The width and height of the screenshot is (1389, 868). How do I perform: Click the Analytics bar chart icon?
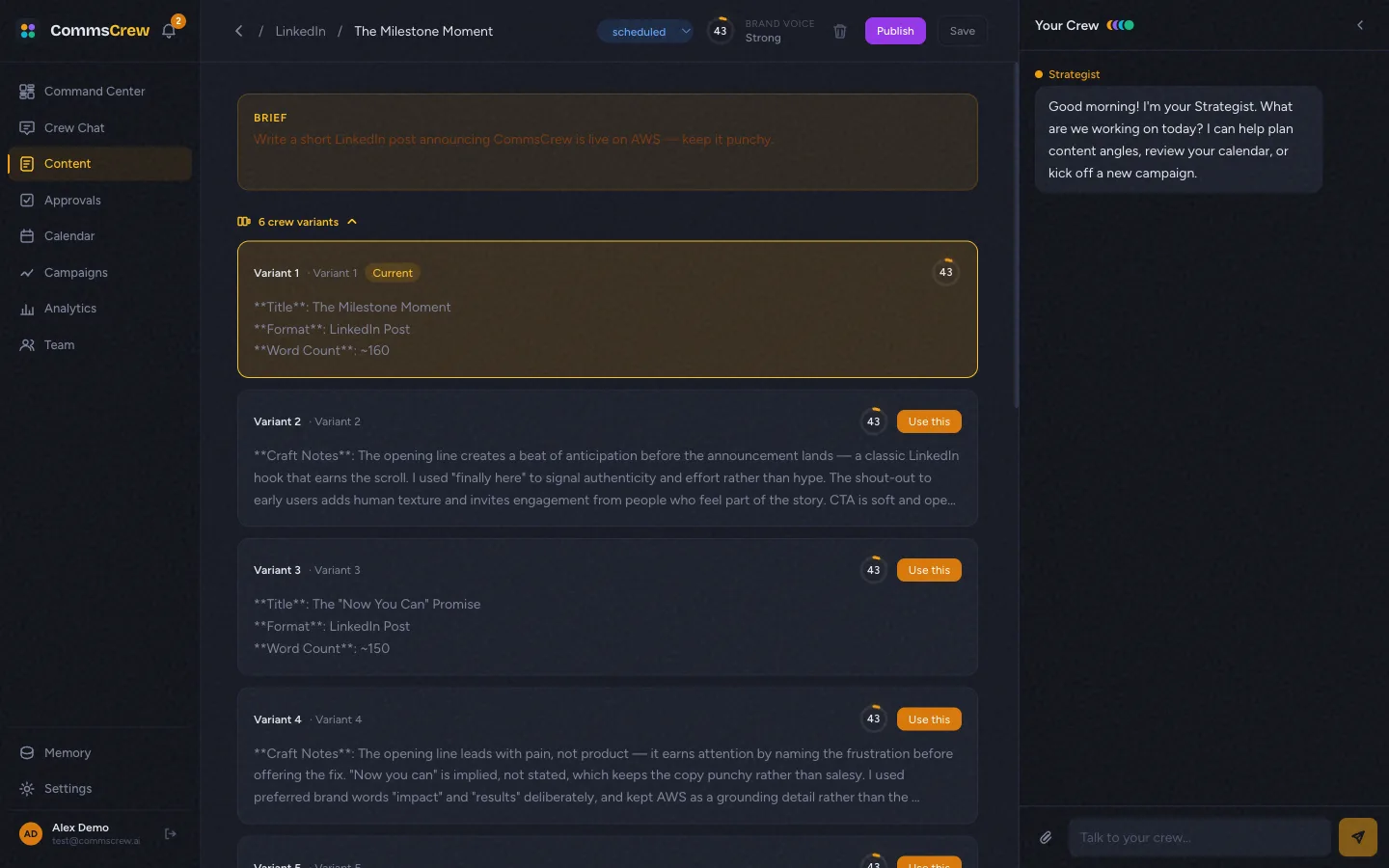tap(27, 309)
